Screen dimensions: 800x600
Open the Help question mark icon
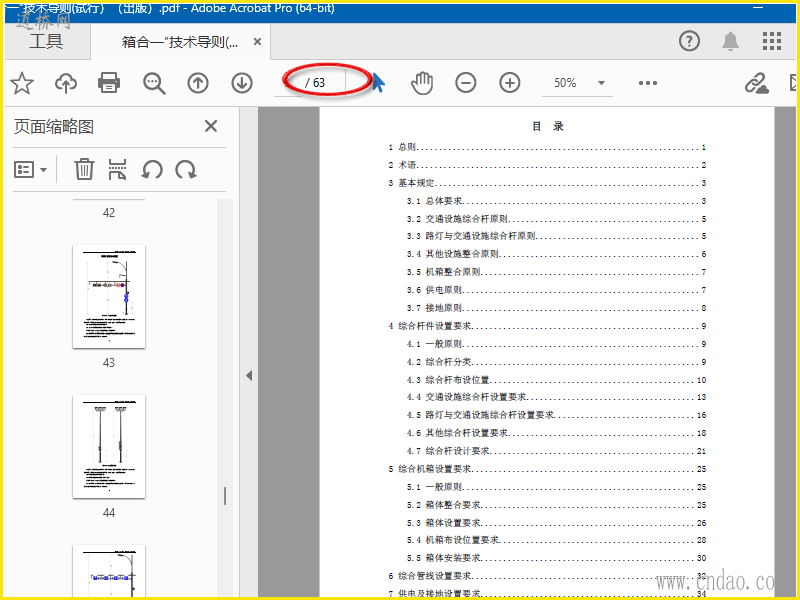[689, 41]
